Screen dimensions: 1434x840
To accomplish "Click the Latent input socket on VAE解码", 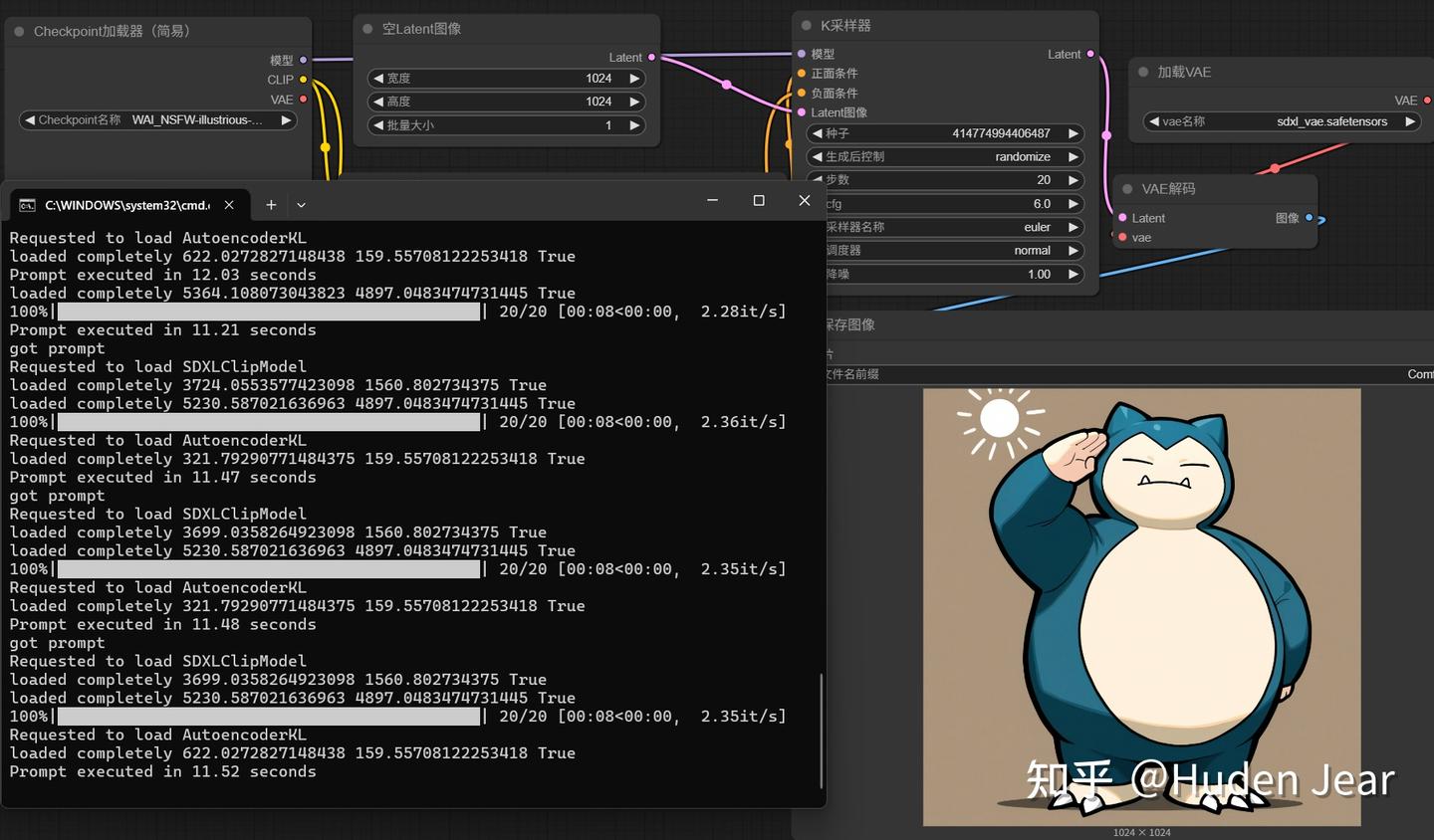I will tap(1122, 218).
